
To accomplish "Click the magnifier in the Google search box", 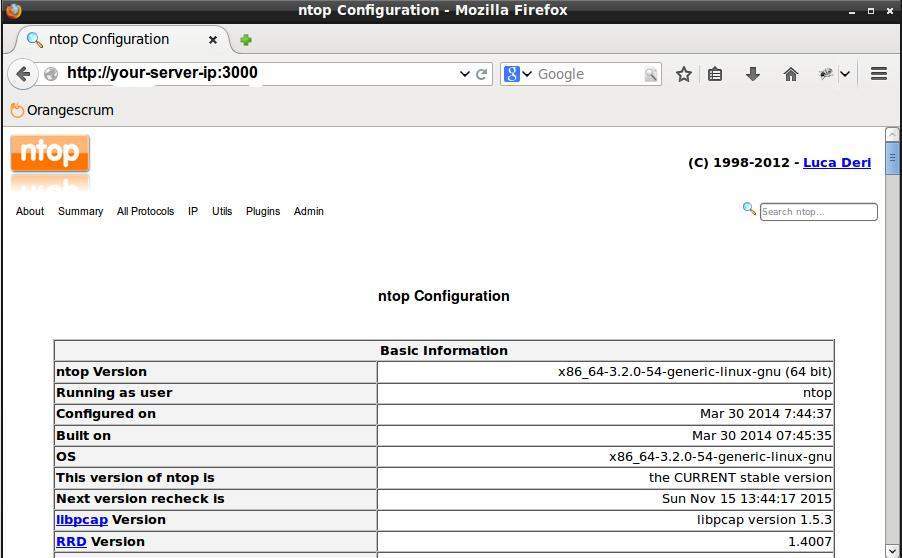I will (x=651, y=74).
